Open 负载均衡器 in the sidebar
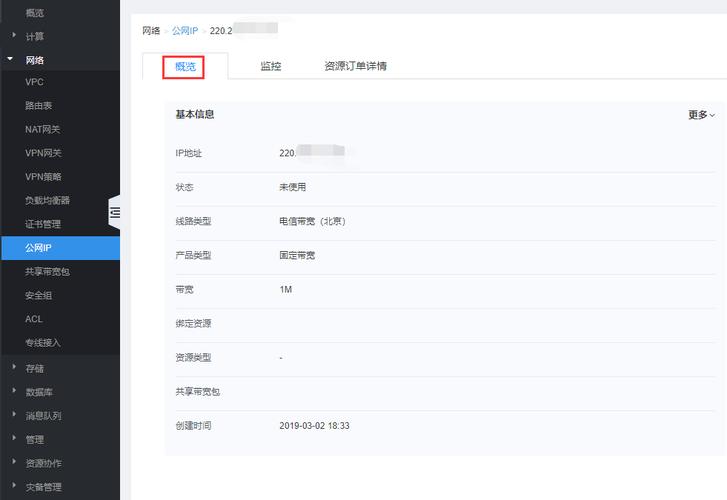Viewport: 727px width, 500px height. [47, 200]
